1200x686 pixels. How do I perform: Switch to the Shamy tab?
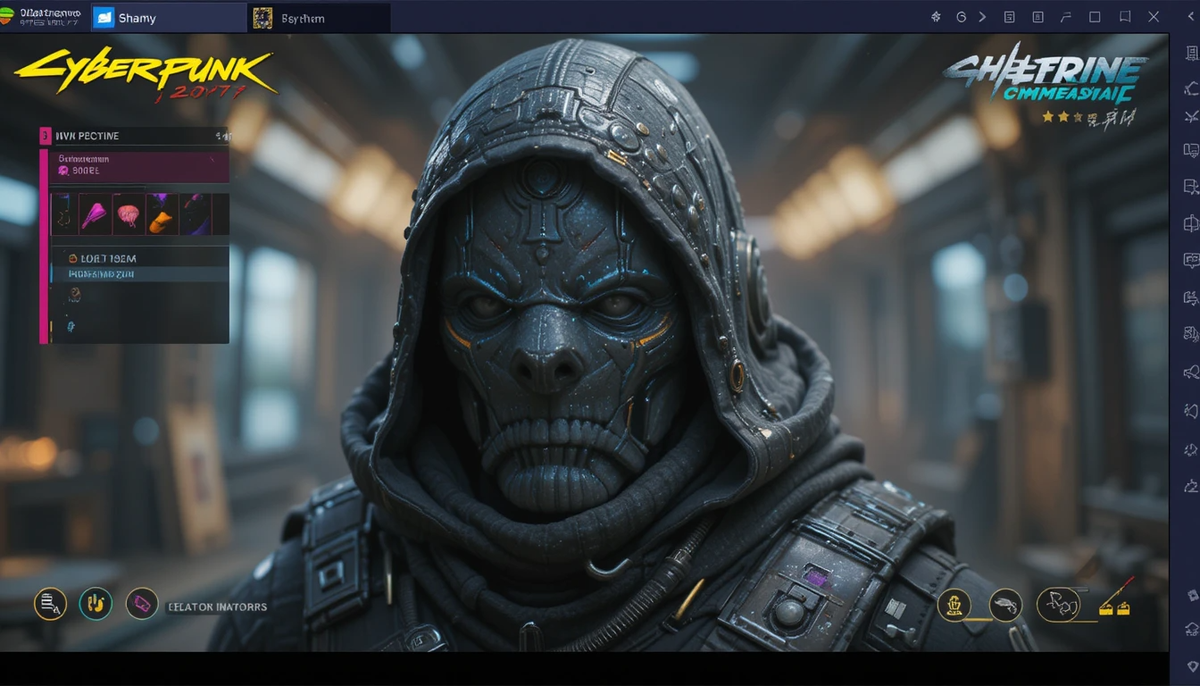[167, 17]
